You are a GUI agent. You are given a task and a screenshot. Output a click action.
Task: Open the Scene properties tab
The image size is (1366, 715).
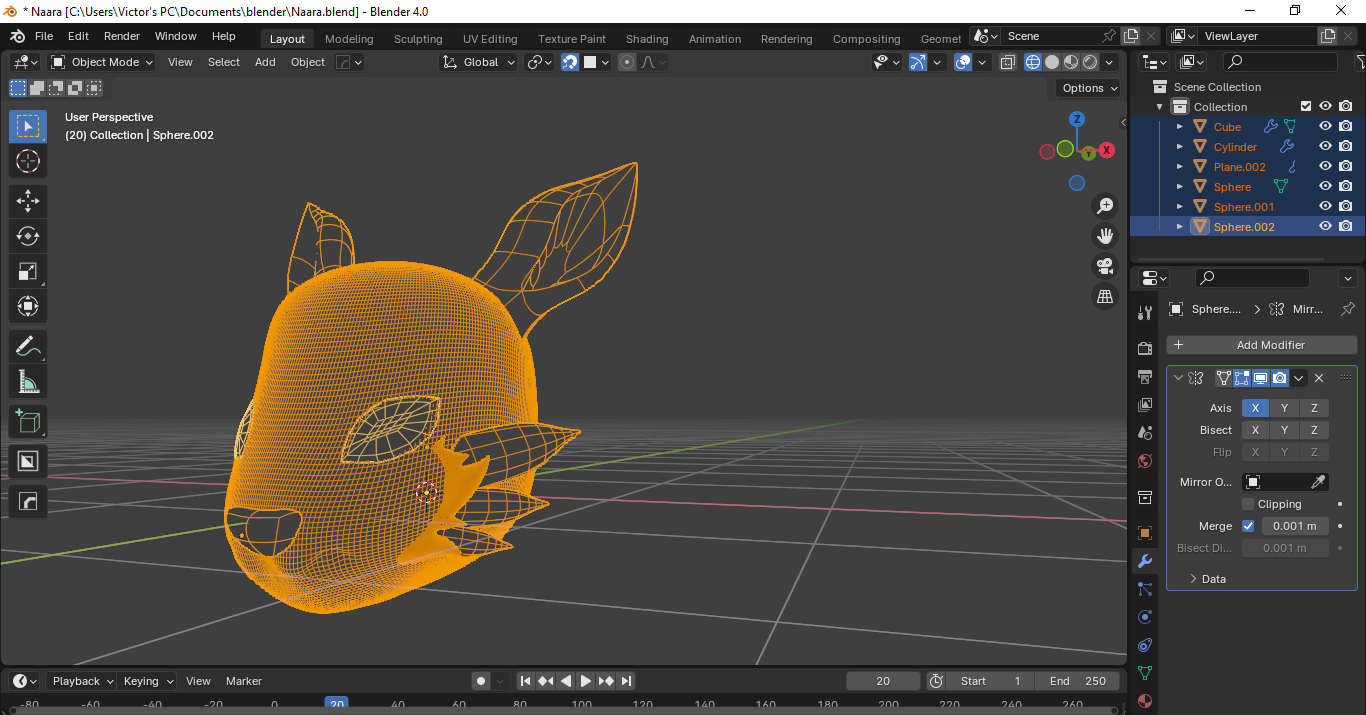click(x=1145, y=433)
